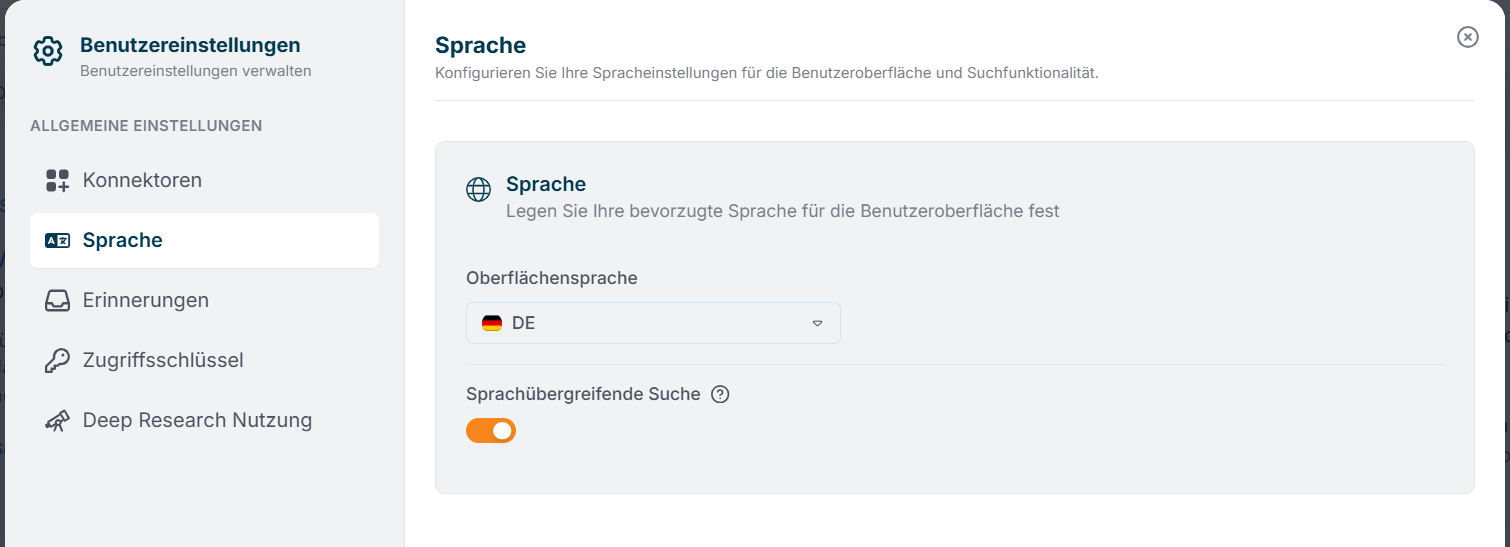This screenshot has width=1510, height=547.
Task: Click the help icon beside Sprachübergreifende Suche
Action: 720,394
